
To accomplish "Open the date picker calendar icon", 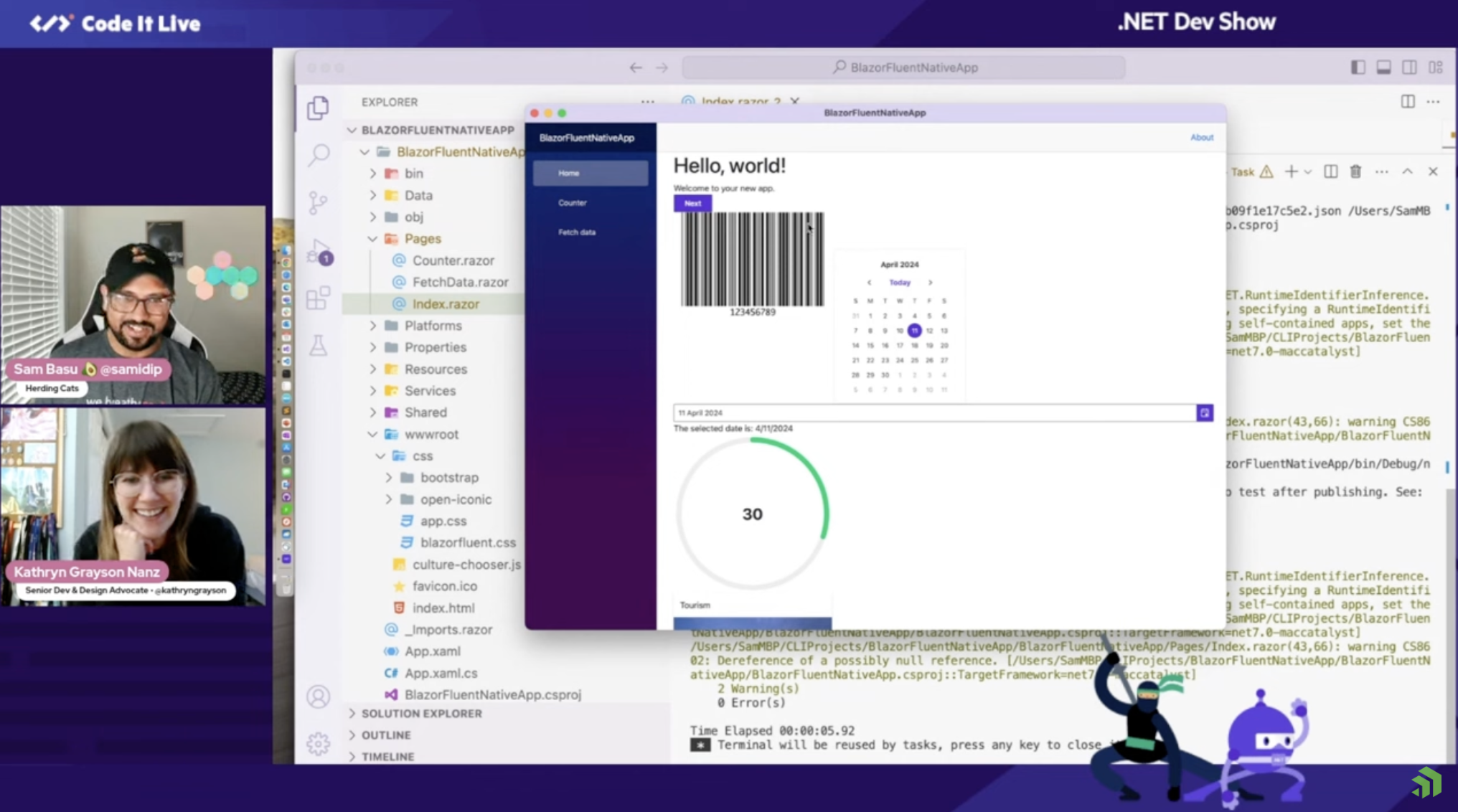I will tap(1205, 413).
